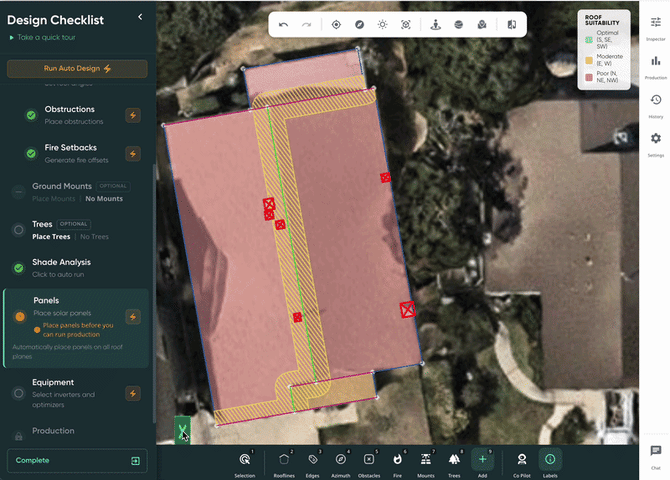Open the Production panel in right sidebar

click(x=655, y=66)
